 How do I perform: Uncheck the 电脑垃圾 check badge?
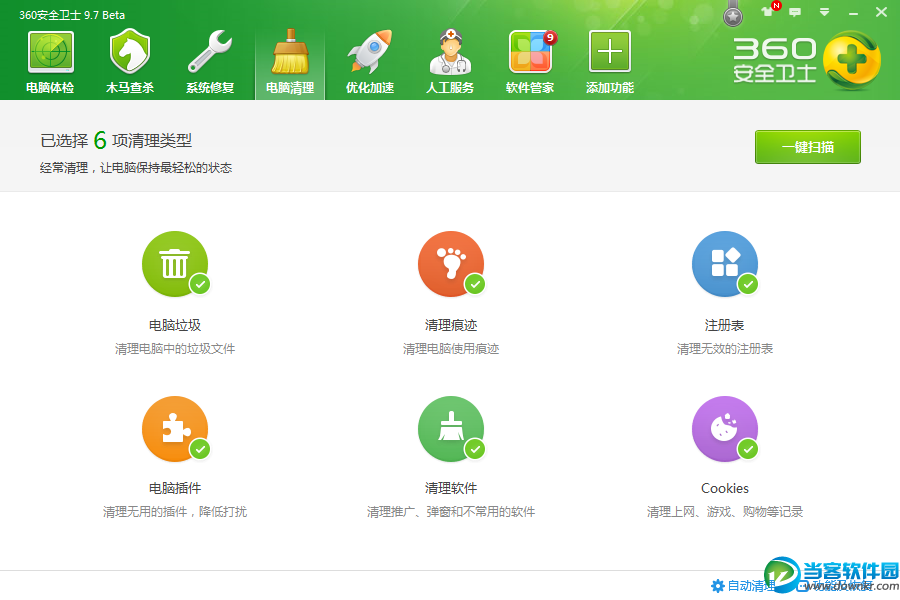[200, 284]
